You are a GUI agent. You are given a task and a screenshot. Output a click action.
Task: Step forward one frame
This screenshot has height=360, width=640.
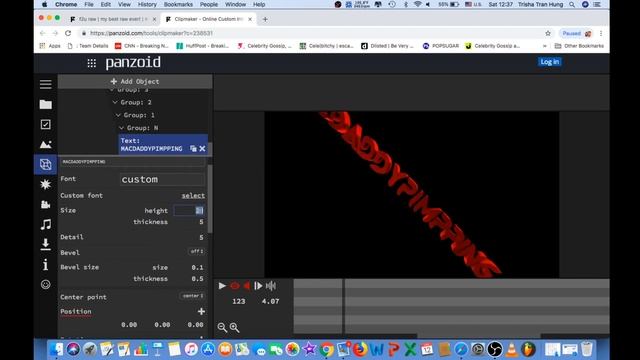258,286
